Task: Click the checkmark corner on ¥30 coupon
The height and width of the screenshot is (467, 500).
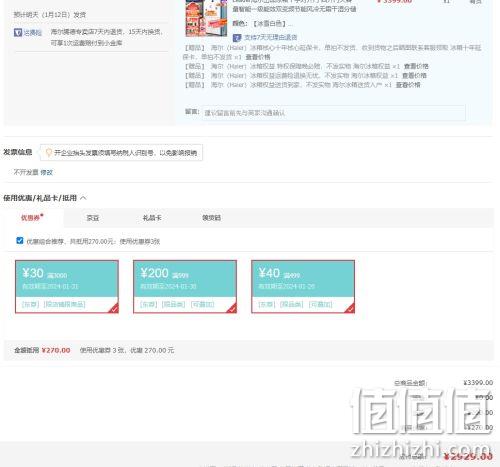Action: [x=114, y=309]
